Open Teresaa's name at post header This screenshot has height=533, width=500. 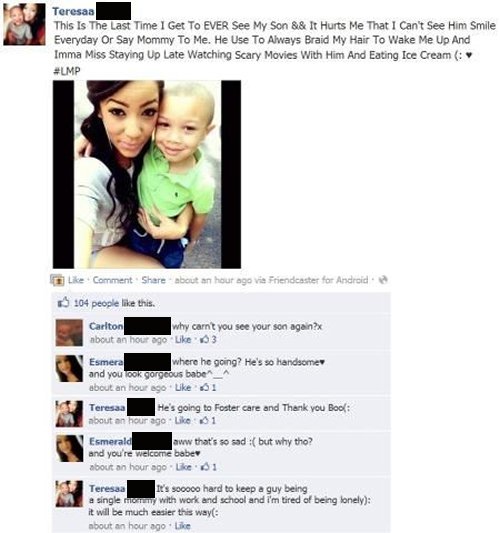[73, 11]
